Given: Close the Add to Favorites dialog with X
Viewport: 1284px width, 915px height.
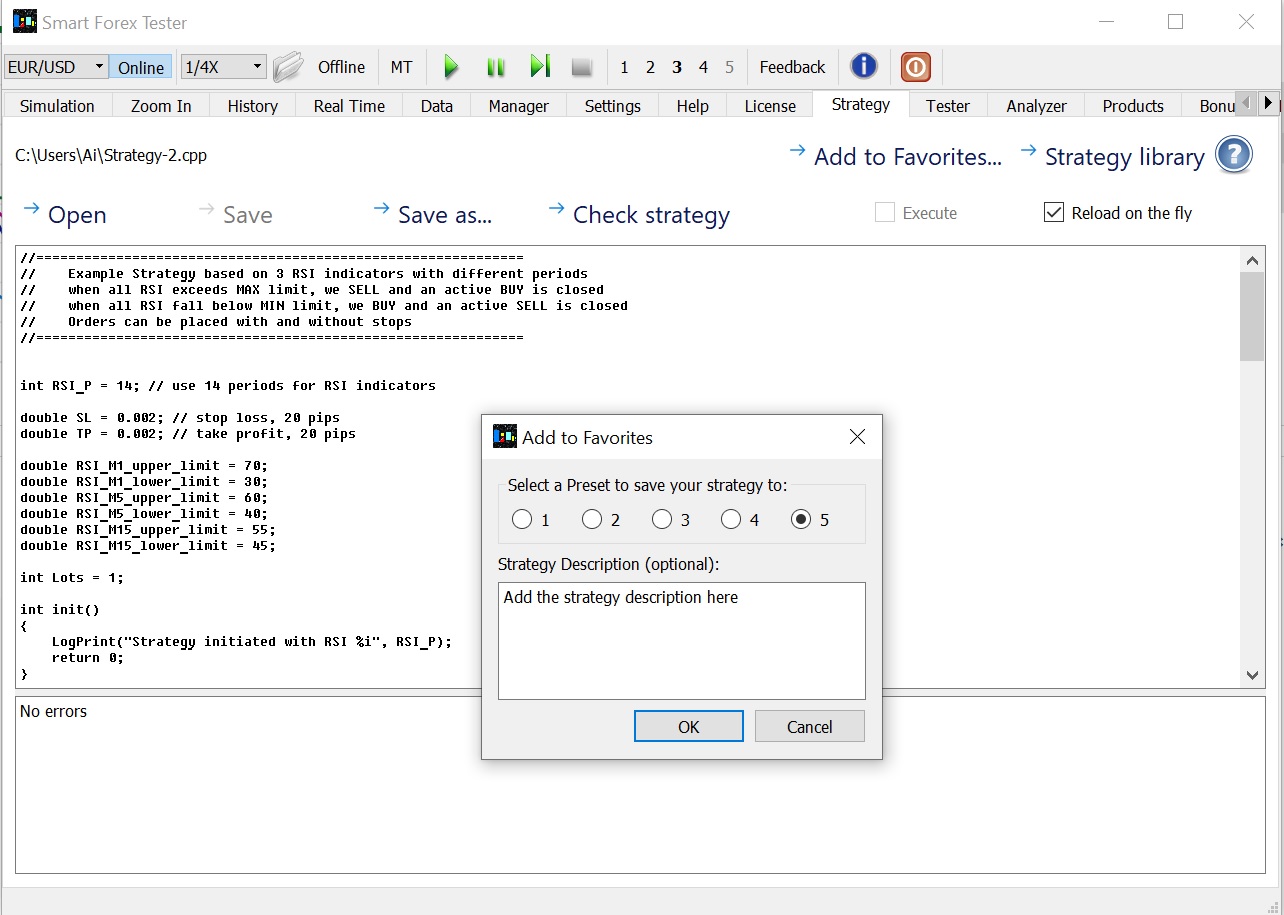Looking at the screenshot, I should click(857, 437).
